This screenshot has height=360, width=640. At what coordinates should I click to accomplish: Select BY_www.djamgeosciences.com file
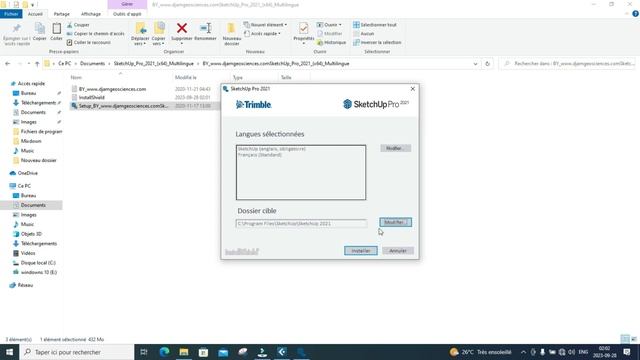tap(112, 89)
